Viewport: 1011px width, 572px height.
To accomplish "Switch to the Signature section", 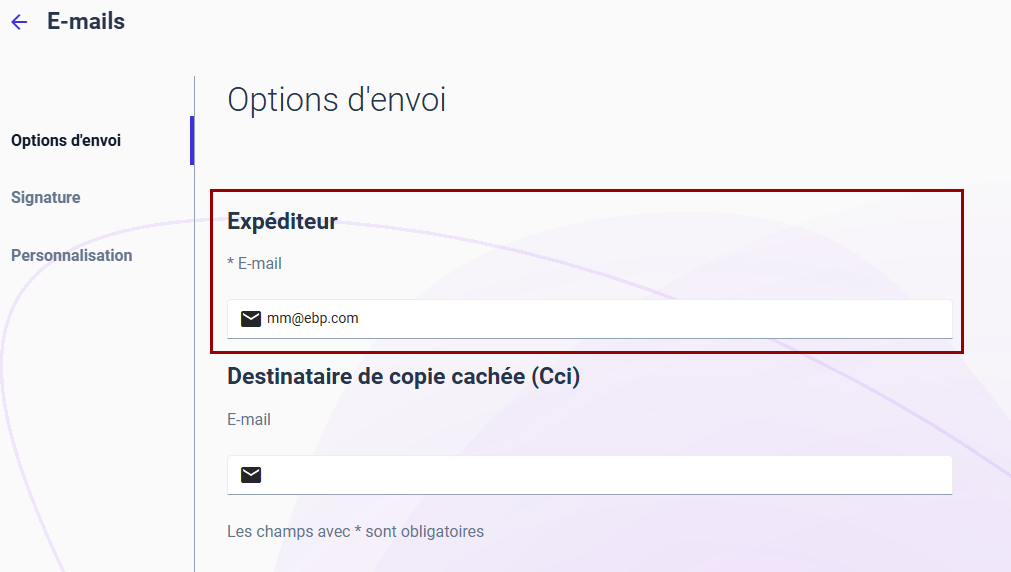I will click(46, 197).
